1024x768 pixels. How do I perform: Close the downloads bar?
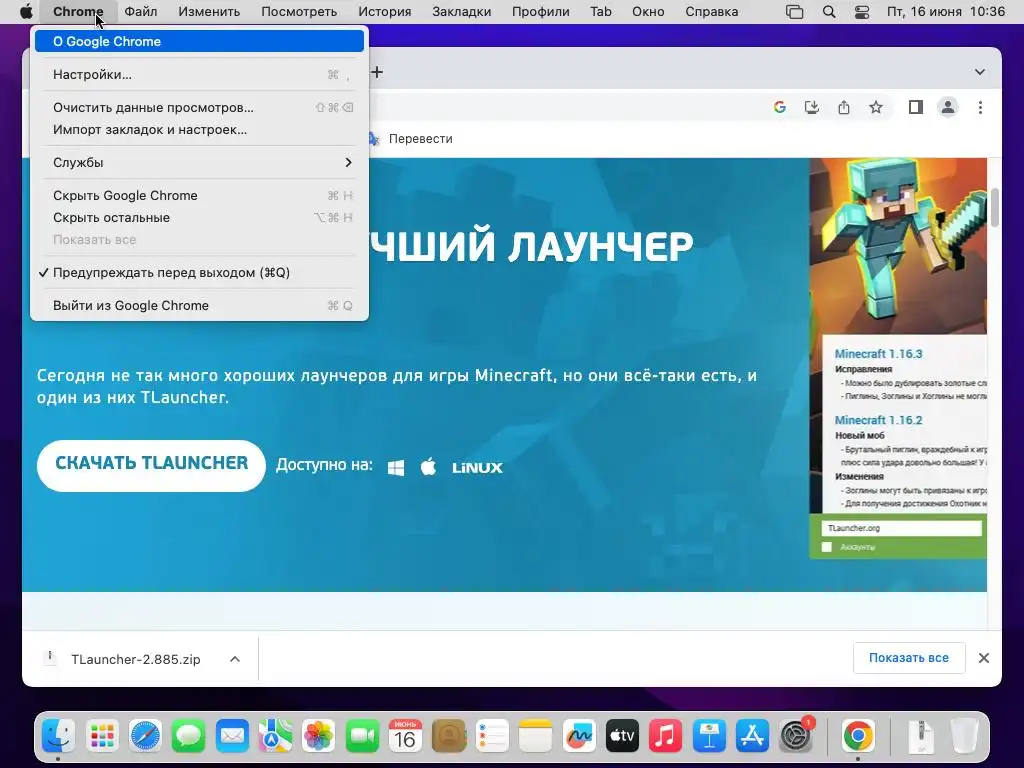tap(984, 658)
